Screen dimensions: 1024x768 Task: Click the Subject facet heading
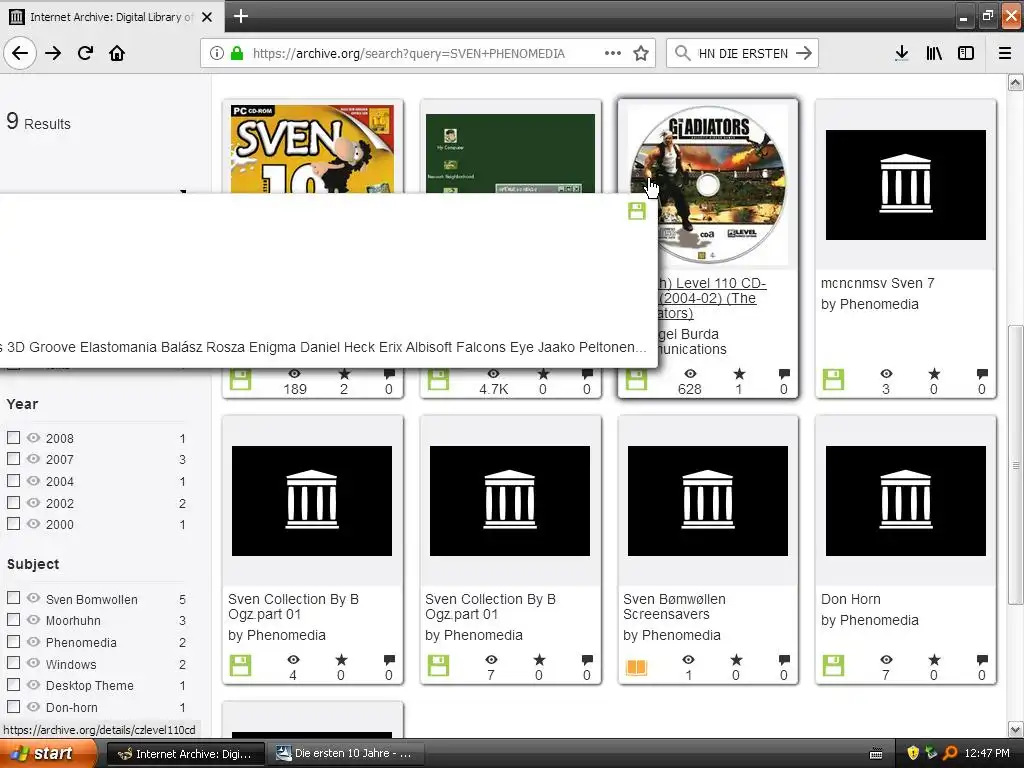click(x=33, y=564)
